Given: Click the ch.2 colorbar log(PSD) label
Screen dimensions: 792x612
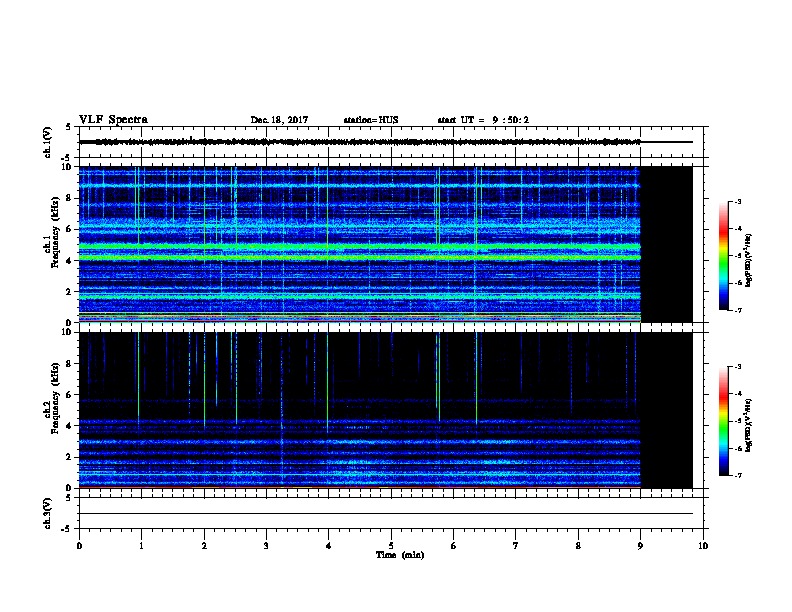Looking at the screenshot, I should coord(748,425).
